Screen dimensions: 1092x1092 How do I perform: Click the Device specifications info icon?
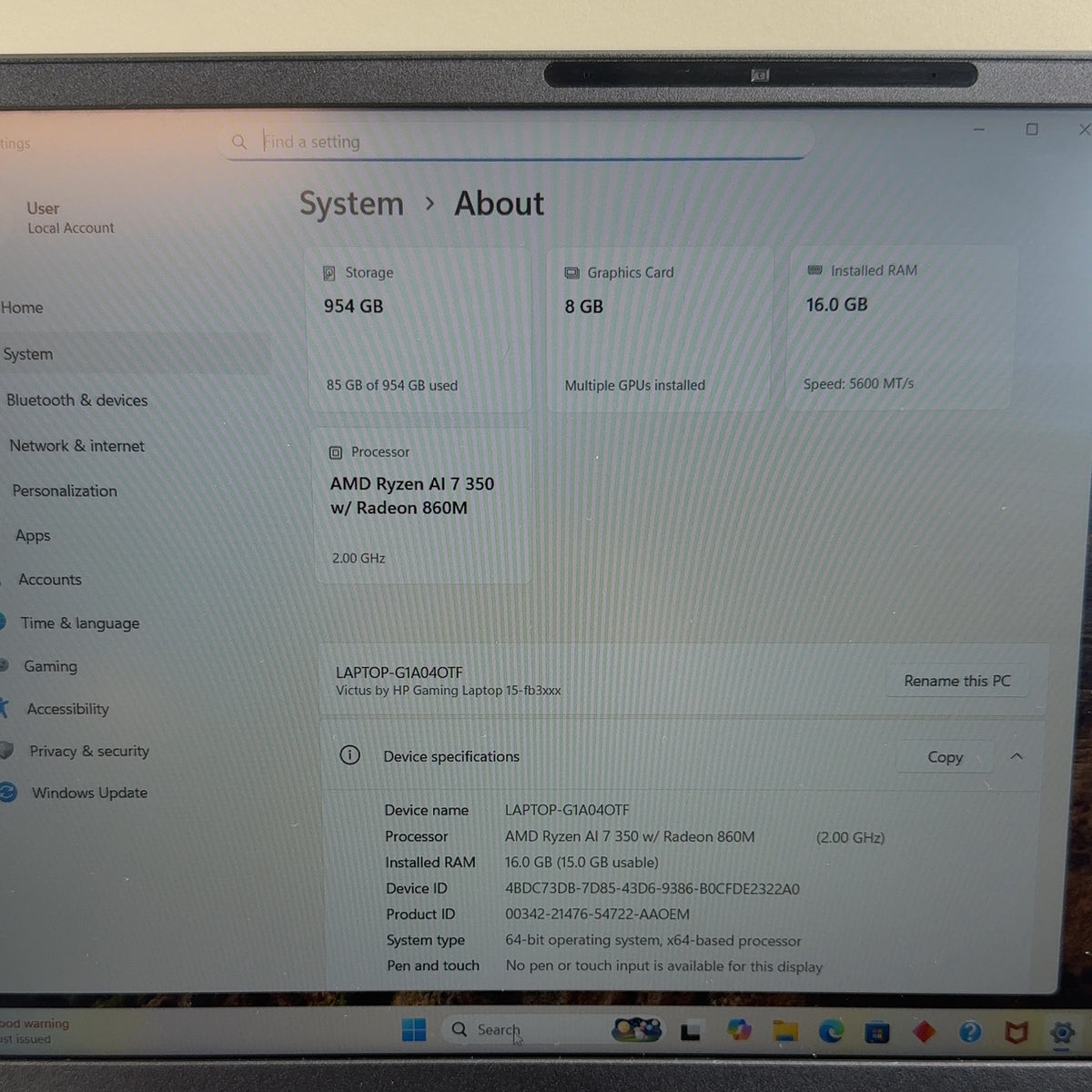(x=349, y=755)
